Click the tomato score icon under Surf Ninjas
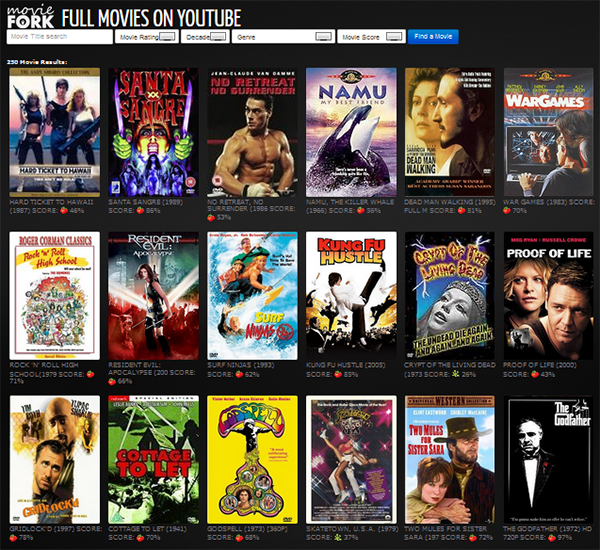This screenshot has height=550, width=600. tap(240, 375)
